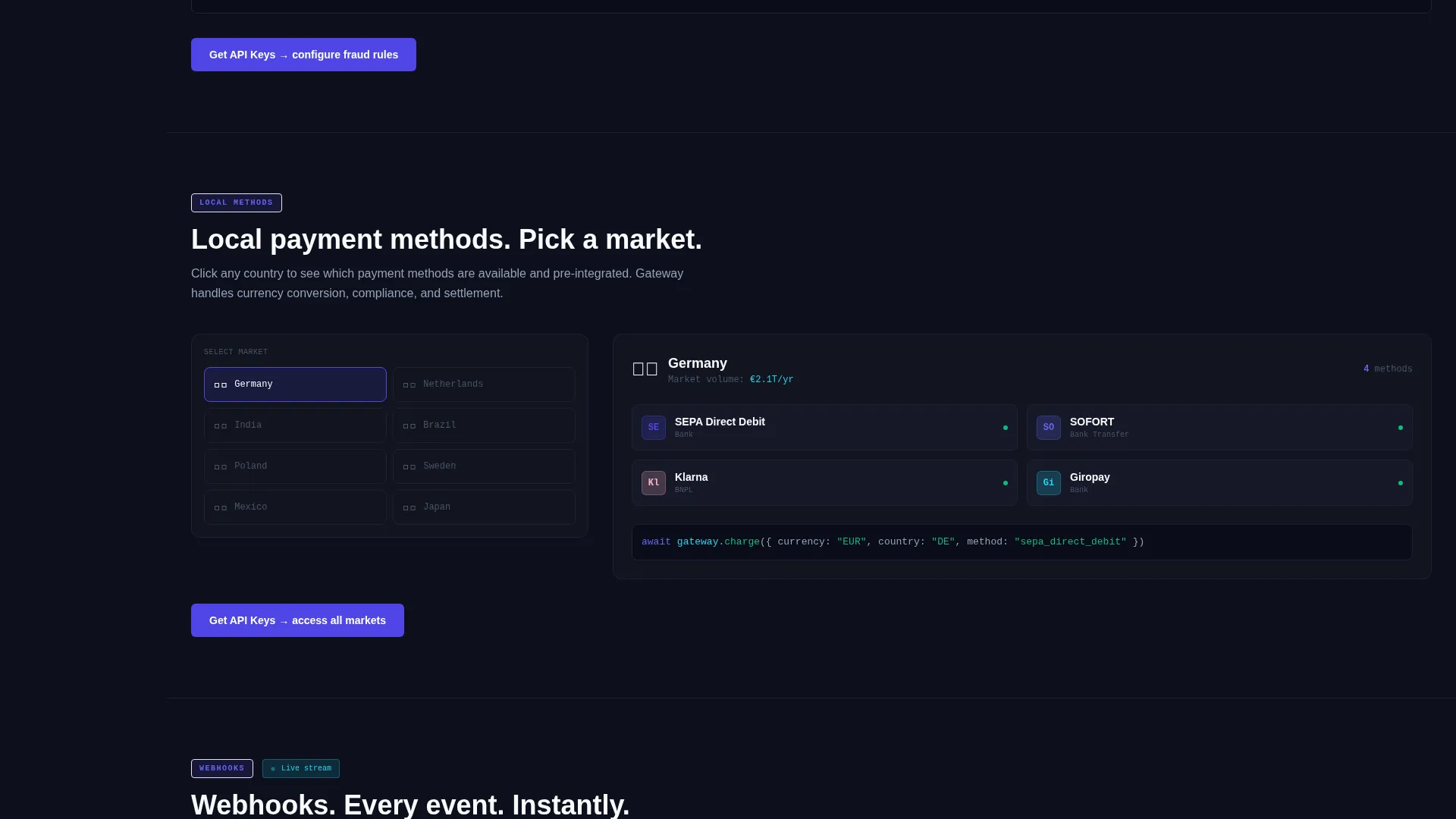Click the status dot on the SEPA Direct Debit card
Viewport: 1456px width, 819px height.
tap(1006, 428)
